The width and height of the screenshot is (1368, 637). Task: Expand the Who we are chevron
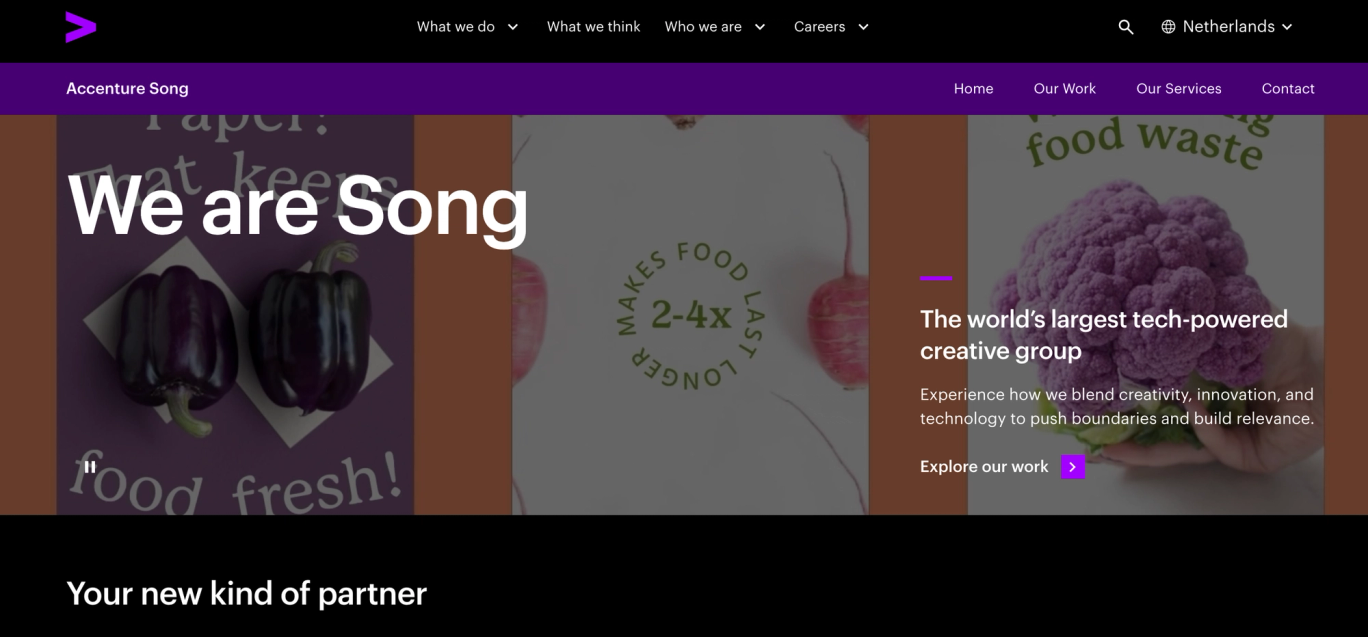click(x=760, y=27)
